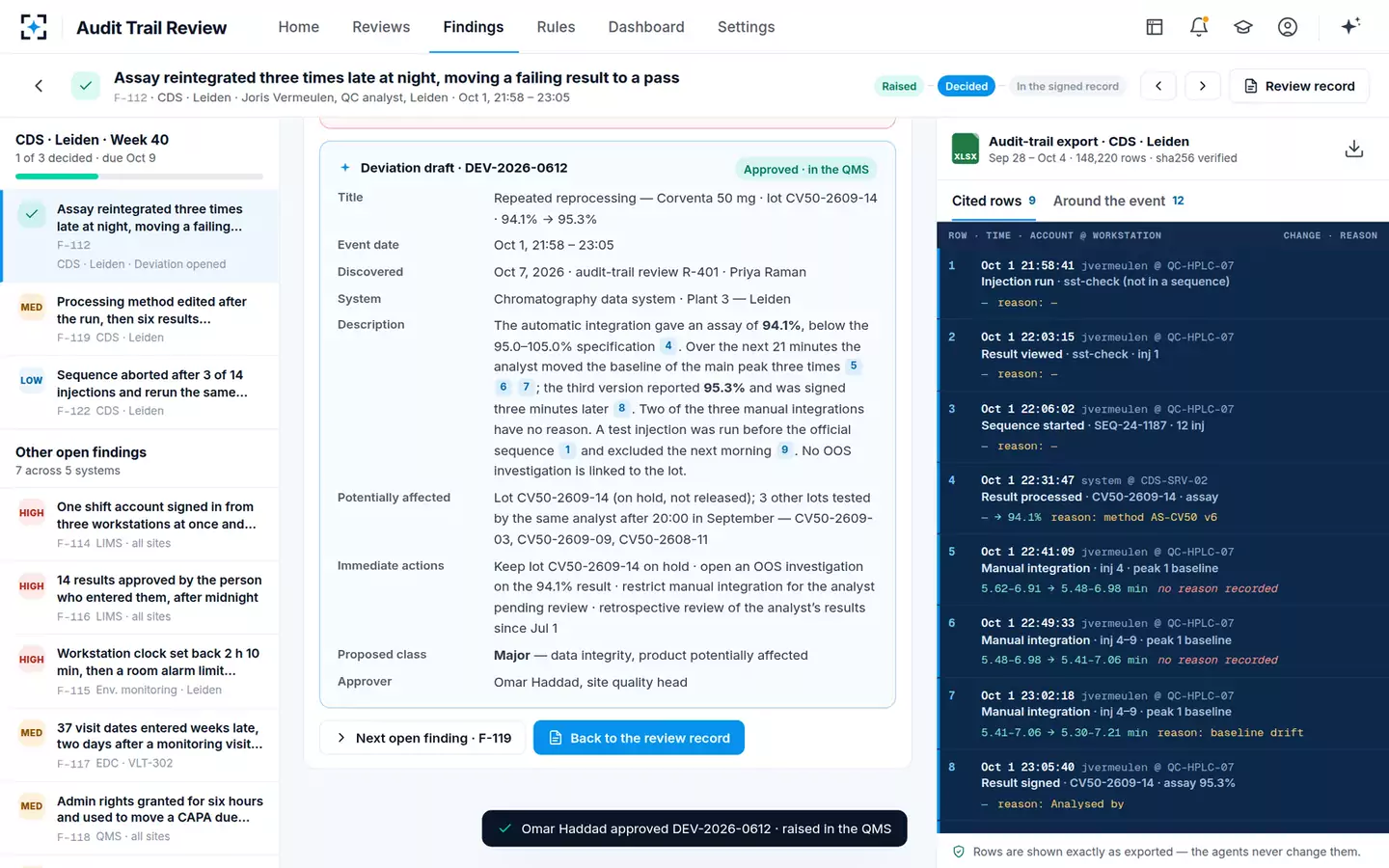Open the Rules tab
Image resolution: width=1389 pixels, height=868 pixels.
556,27
